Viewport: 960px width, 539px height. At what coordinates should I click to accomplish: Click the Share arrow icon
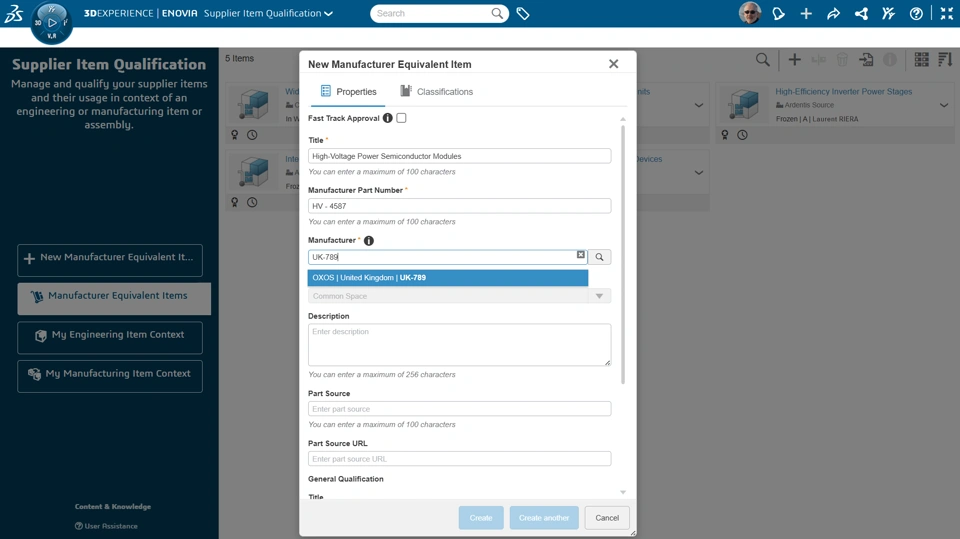(x=833, y=13)
